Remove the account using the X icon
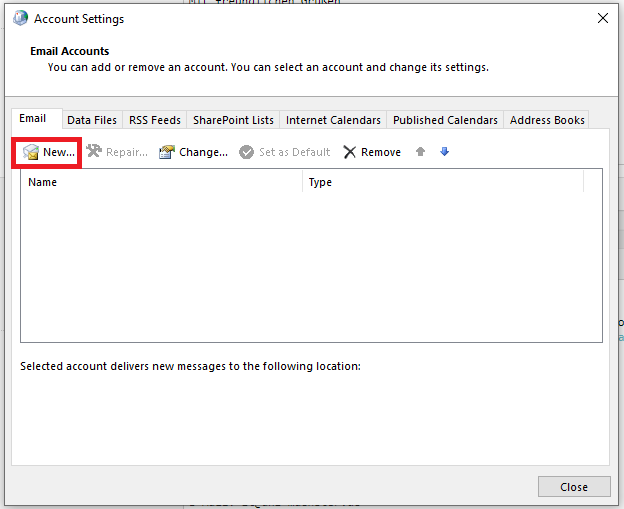Screen dimensions: 624x509 pos(349,152)
